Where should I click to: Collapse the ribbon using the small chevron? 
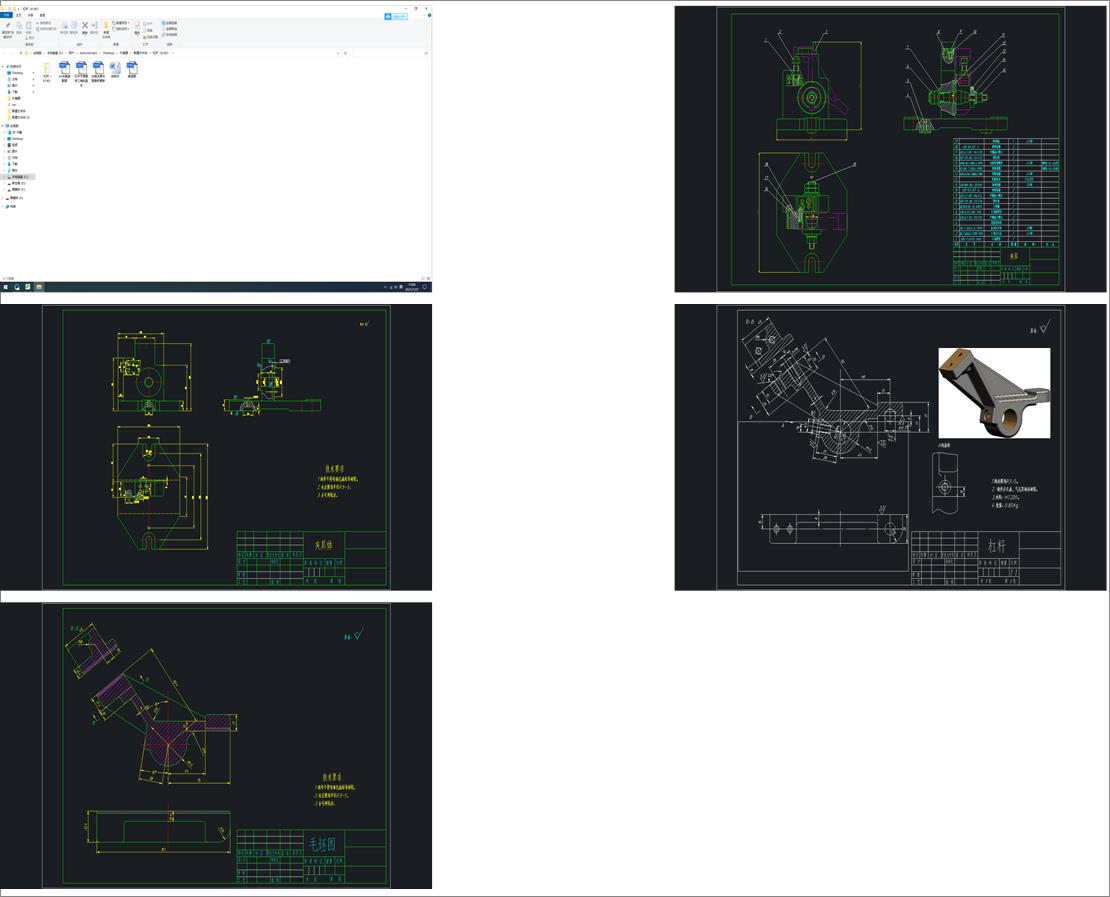(x=424, y=16)
